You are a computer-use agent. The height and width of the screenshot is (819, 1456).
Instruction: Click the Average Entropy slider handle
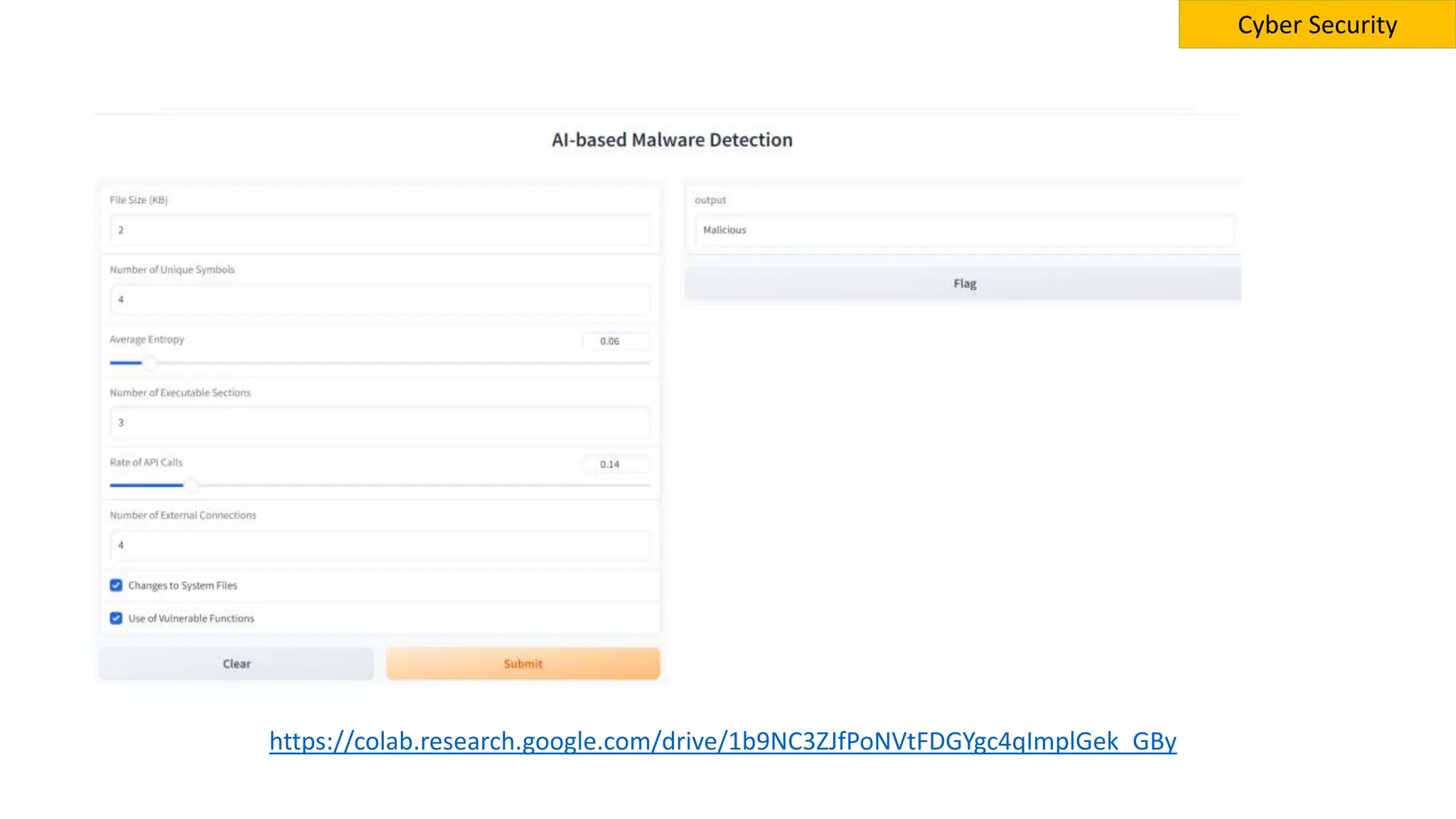point(149,363)
